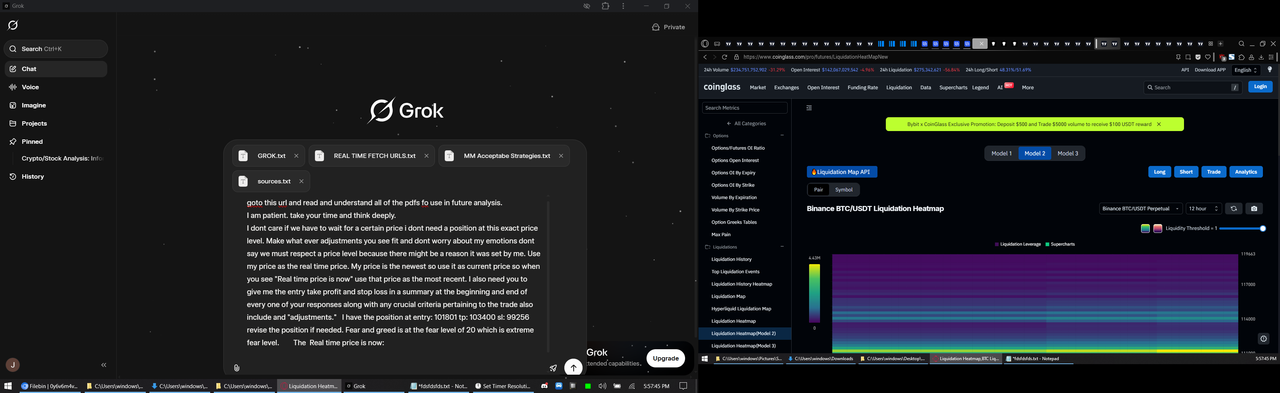Click the Long button
The image size is (1280, 393).
point(1160,172)
